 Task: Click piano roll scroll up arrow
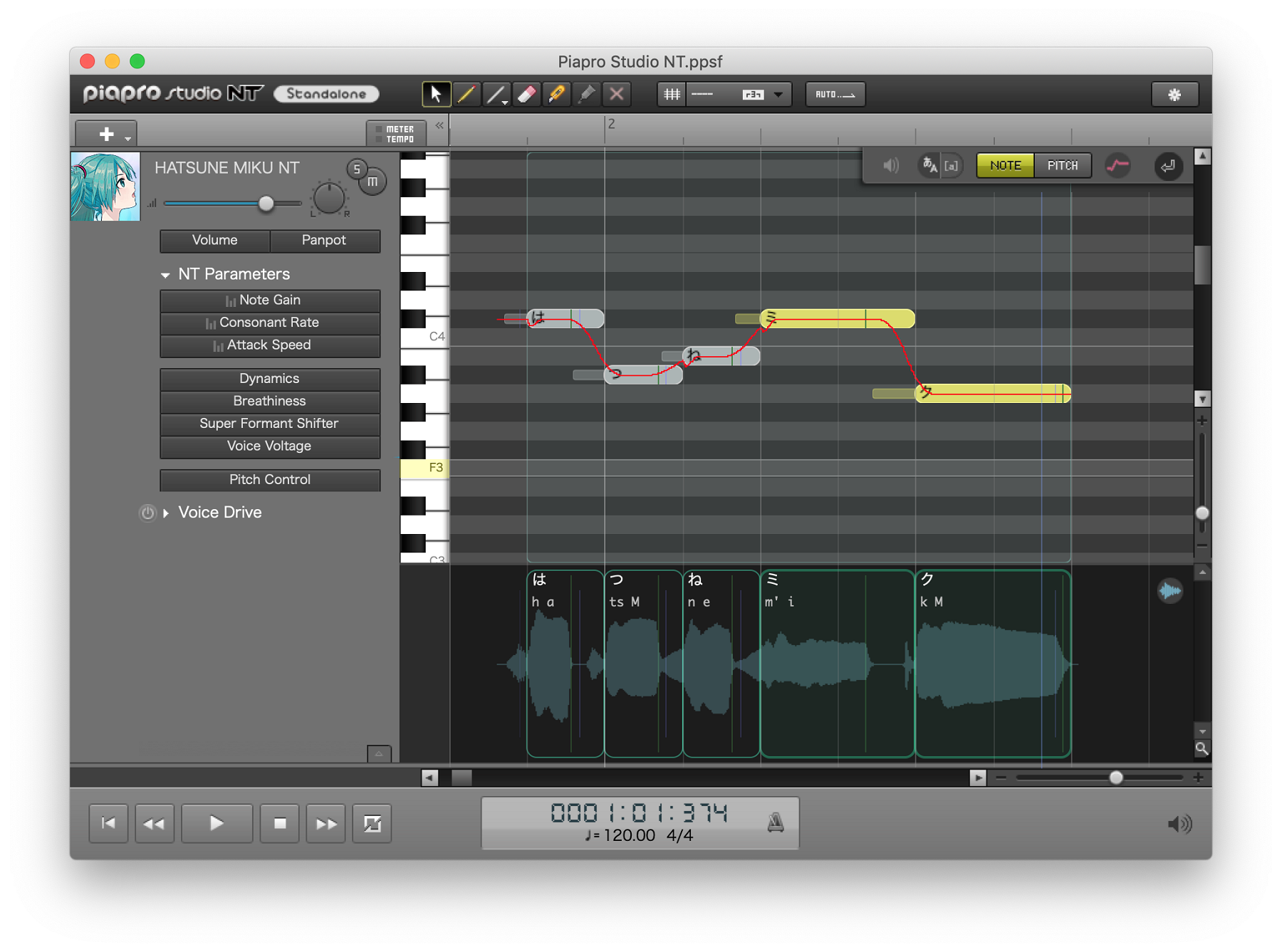(x=1202, y=157)
